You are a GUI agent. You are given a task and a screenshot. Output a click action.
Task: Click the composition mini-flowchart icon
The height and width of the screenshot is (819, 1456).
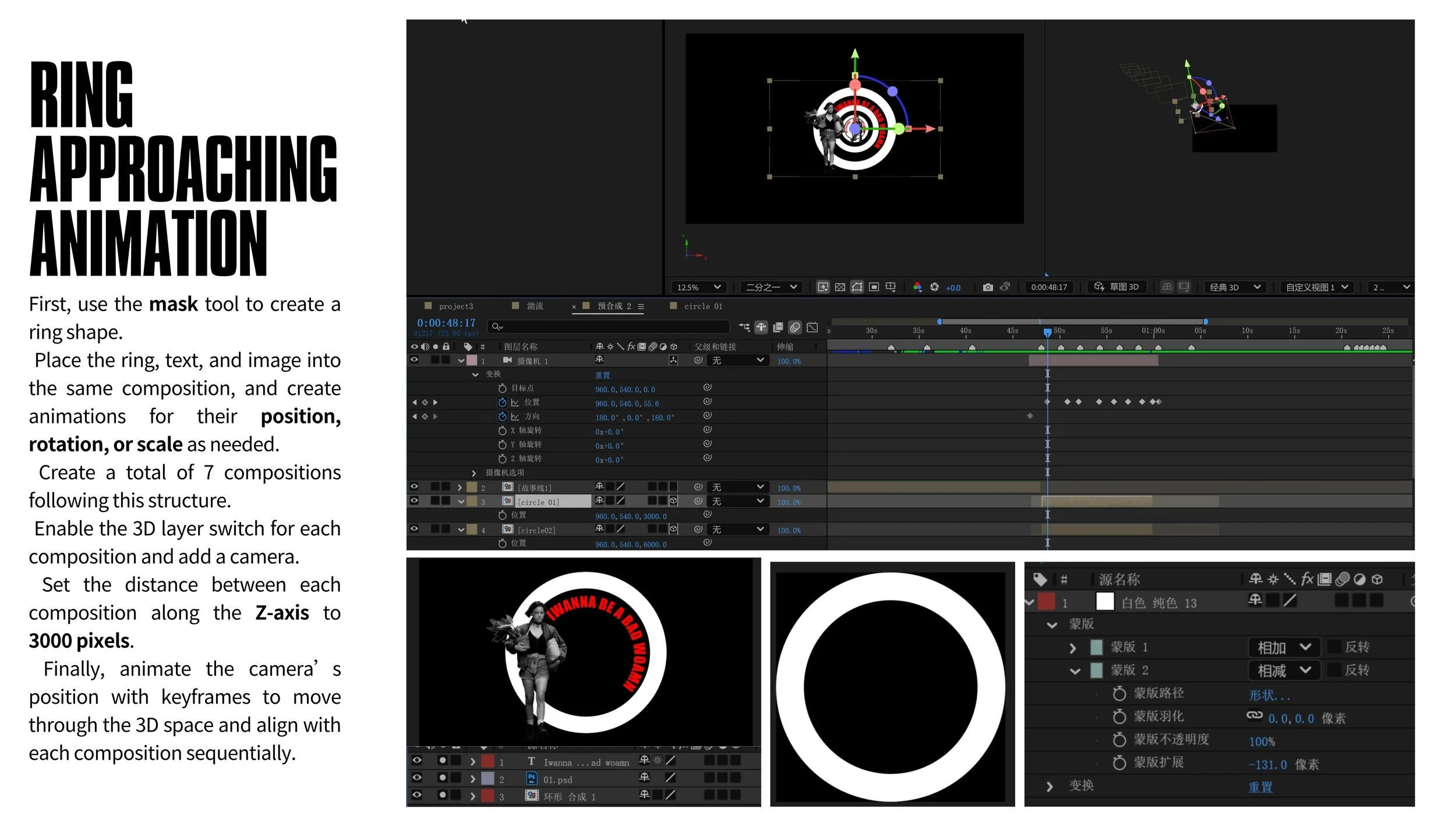pyautogui.click(x=744, y=327)
